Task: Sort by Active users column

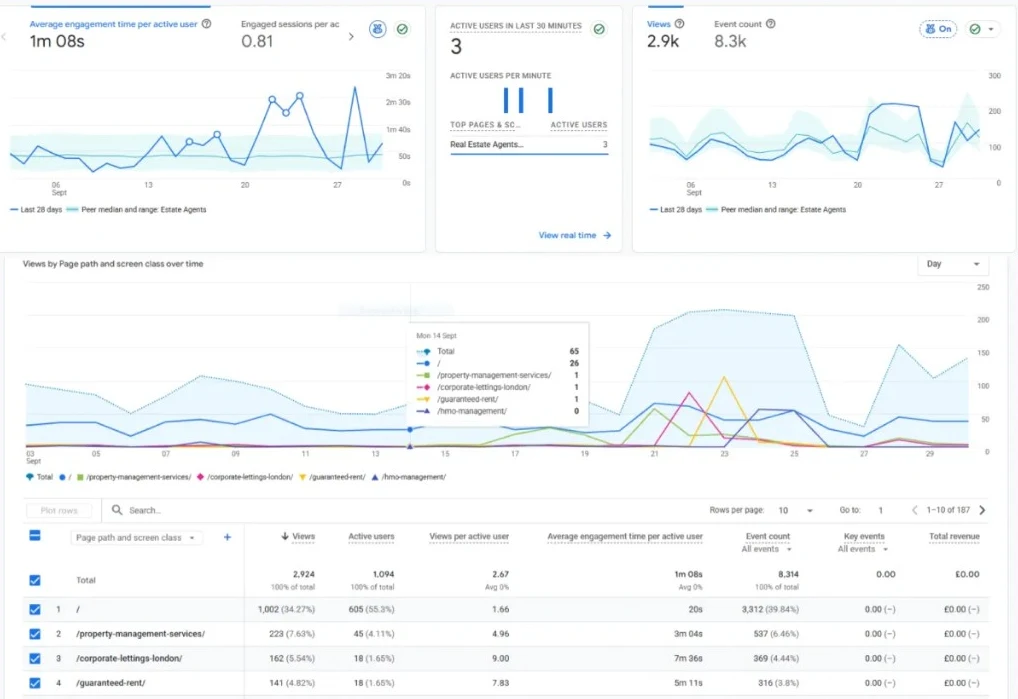Action: click(x=371, y=536)
